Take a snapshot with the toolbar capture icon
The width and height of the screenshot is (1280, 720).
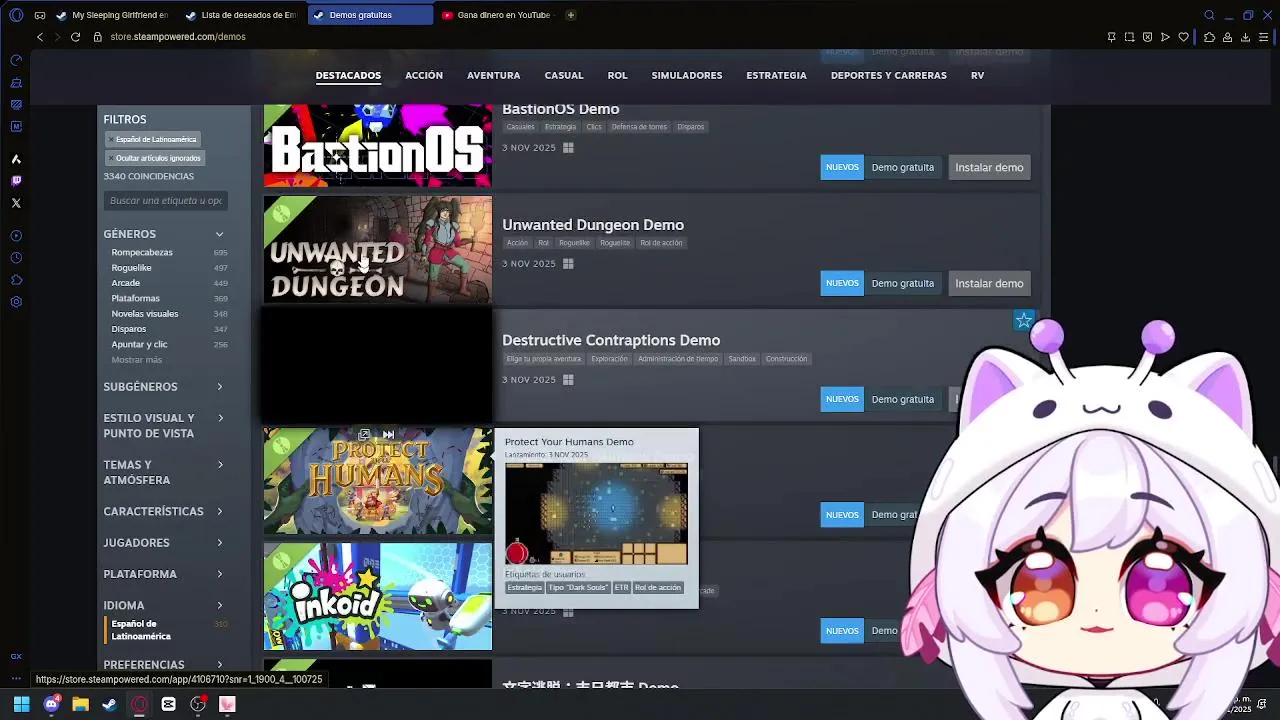[1129, 37]
